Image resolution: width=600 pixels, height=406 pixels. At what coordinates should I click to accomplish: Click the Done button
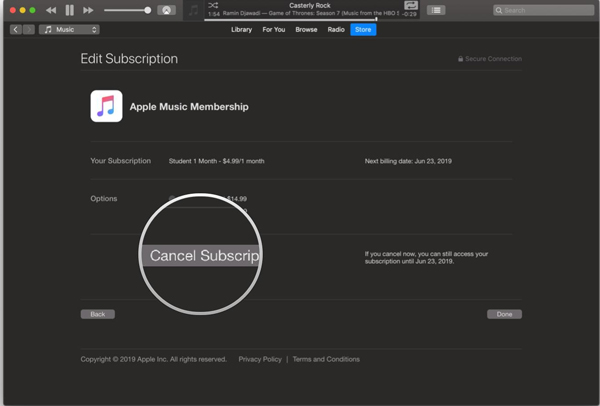tap(504, 314)
